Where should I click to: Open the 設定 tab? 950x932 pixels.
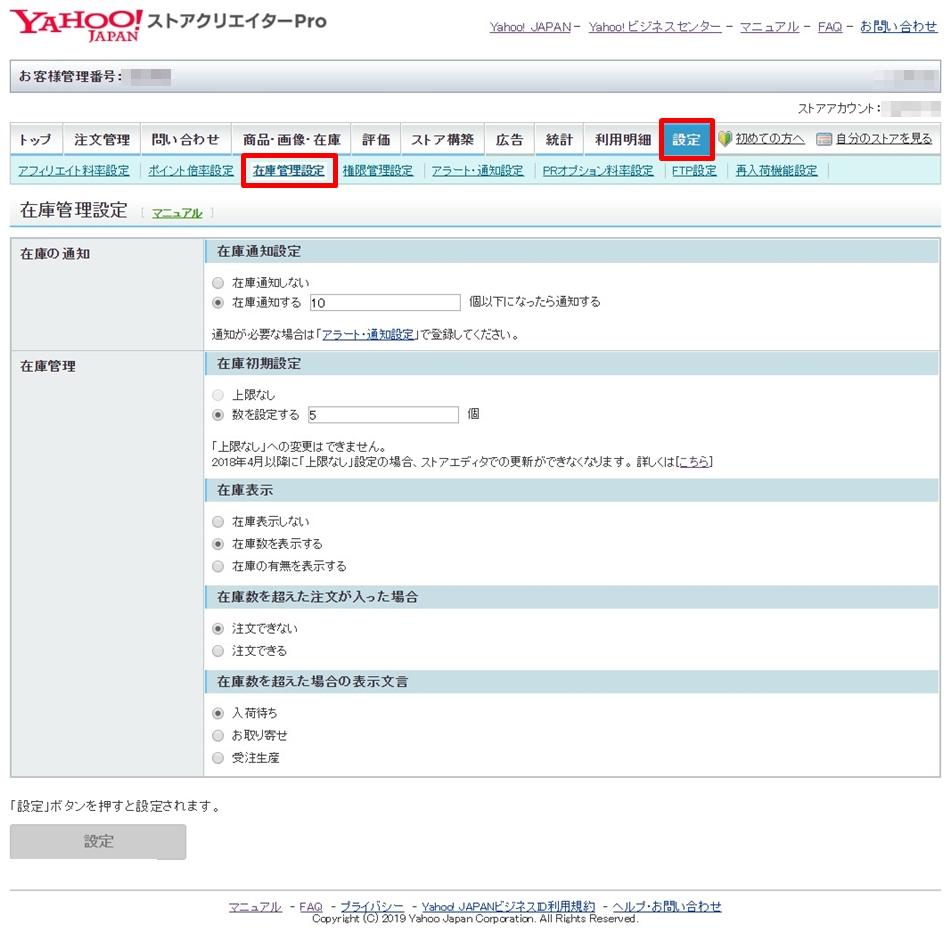686,139
